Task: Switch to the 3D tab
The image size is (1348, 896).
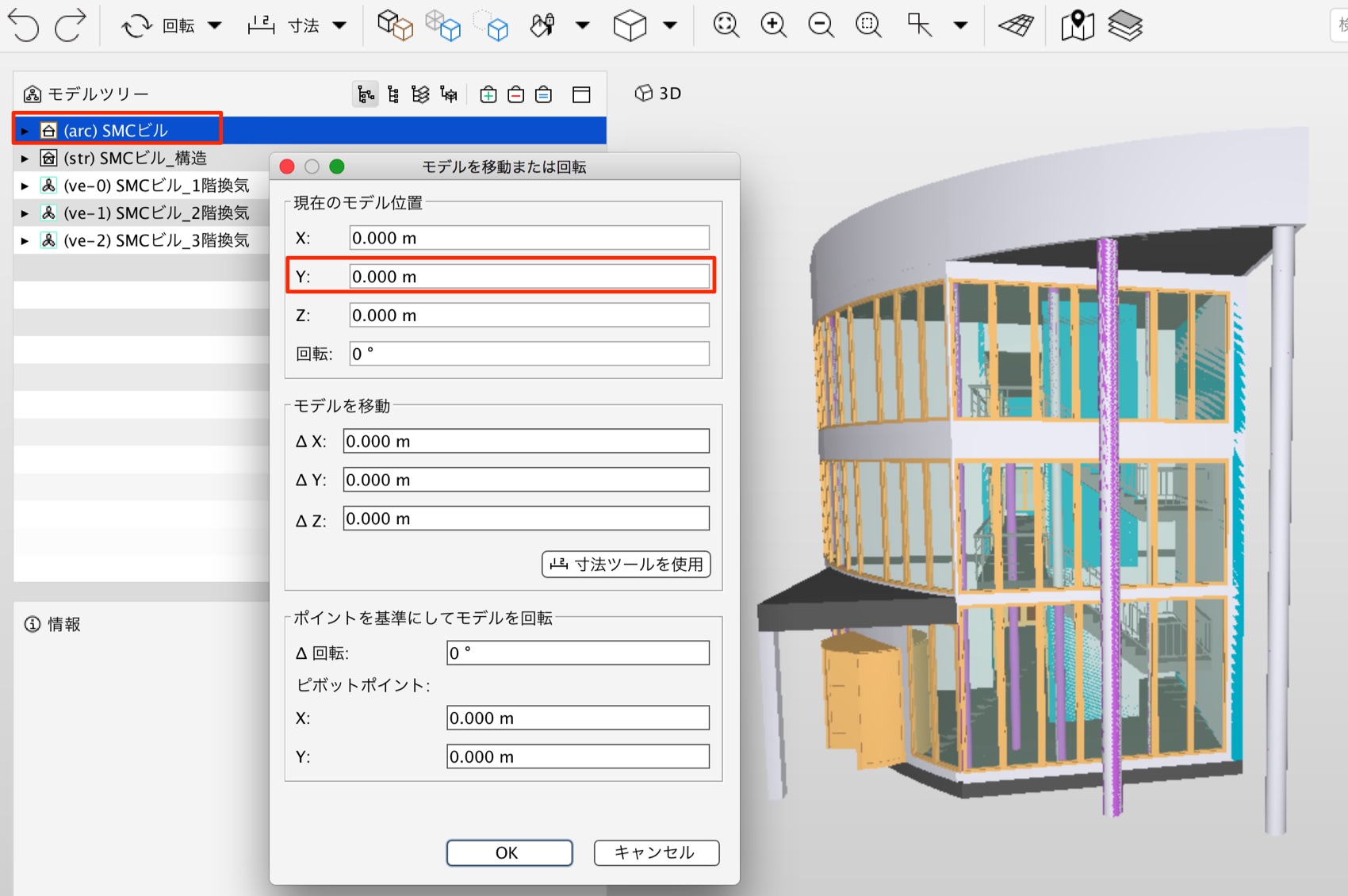Action: tap(658, 94)
